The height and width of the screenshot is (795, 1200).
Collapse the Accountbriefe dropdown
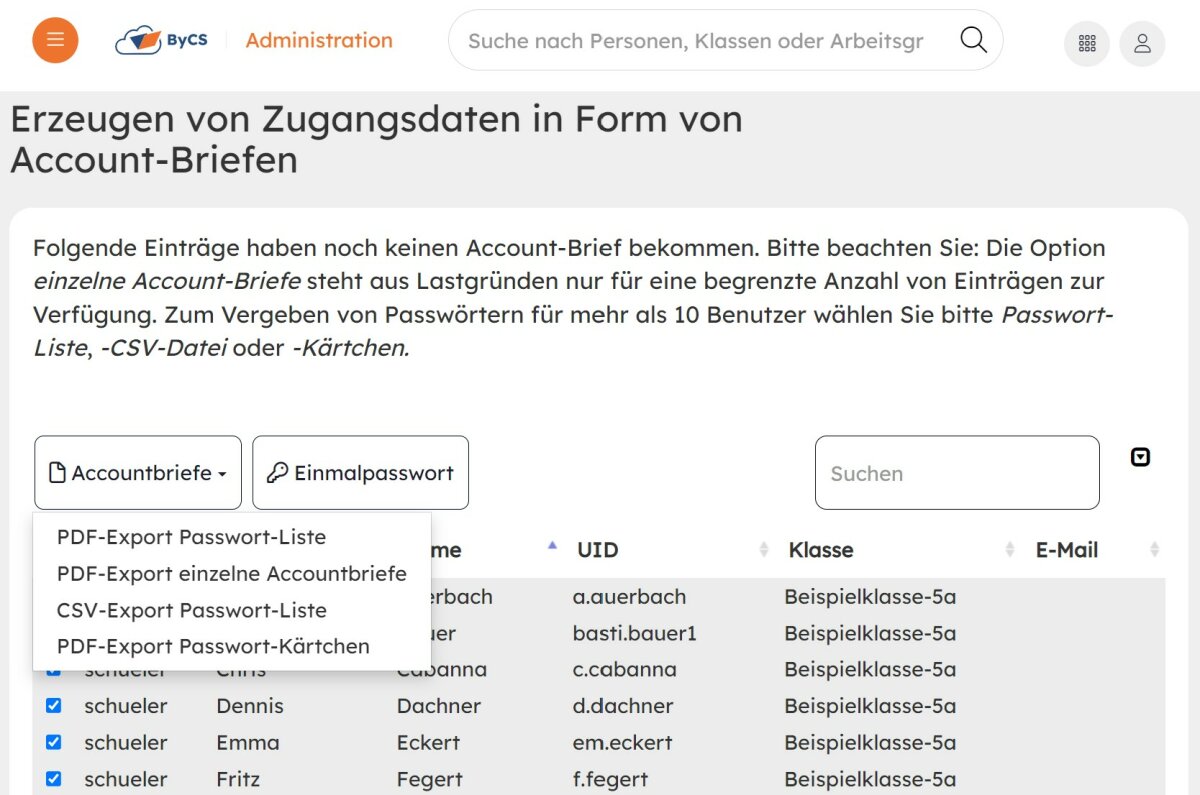coord(138,473)
